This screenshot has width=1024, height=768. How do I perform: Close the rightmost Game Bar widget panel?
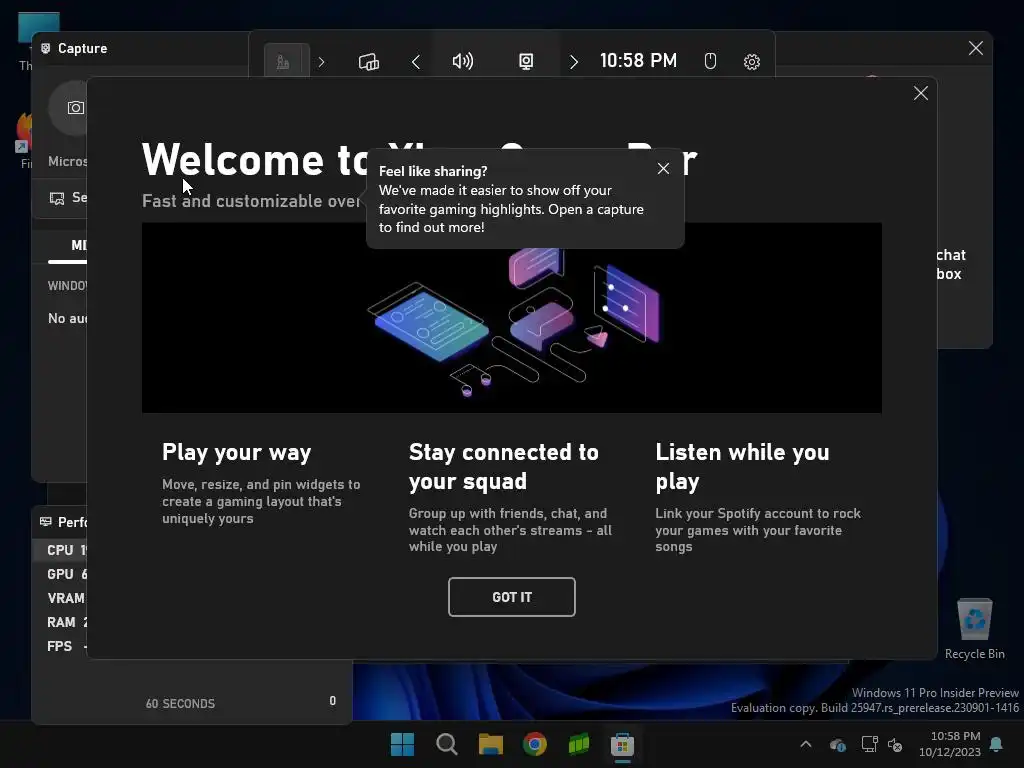tap(976, 48)
